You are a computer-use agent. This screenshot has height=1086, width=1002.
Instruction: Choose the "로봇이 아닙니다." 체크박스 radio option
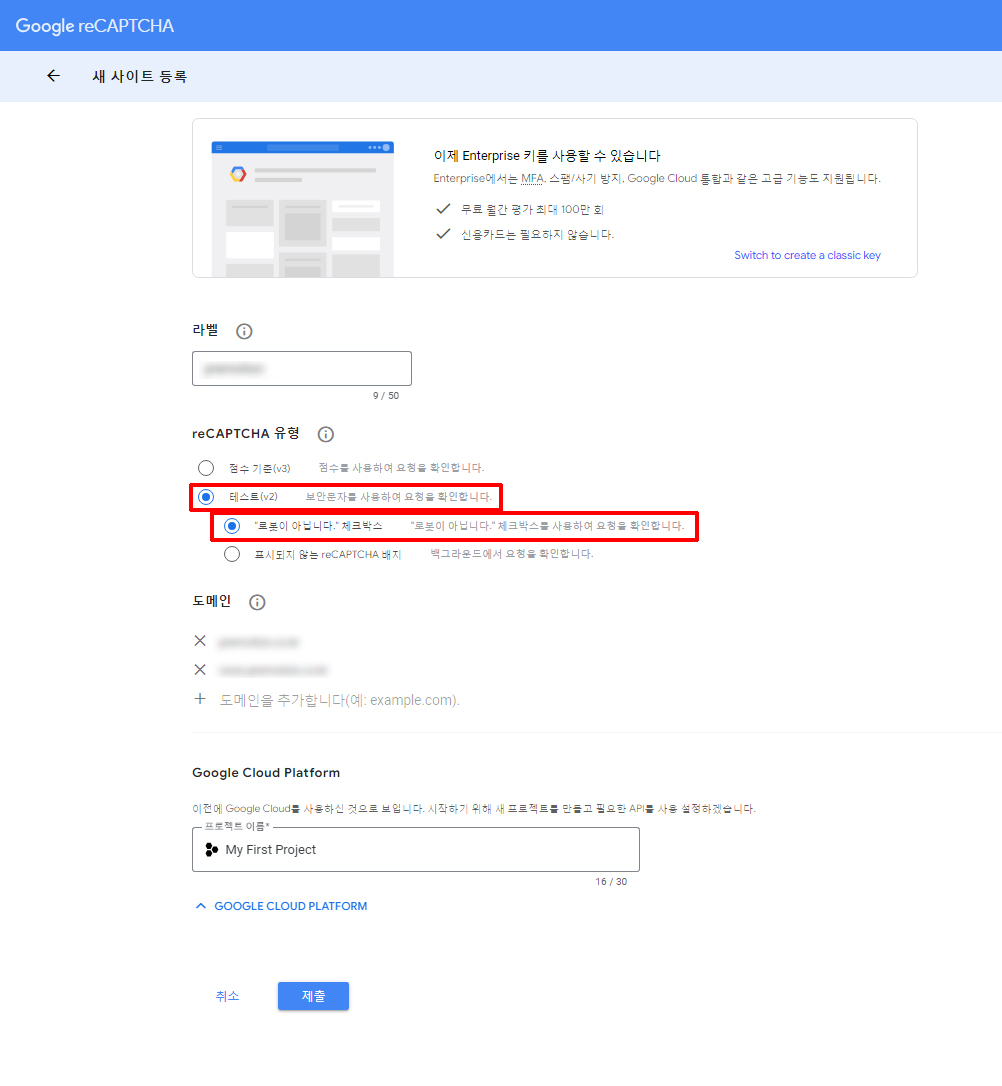point(232,526)
